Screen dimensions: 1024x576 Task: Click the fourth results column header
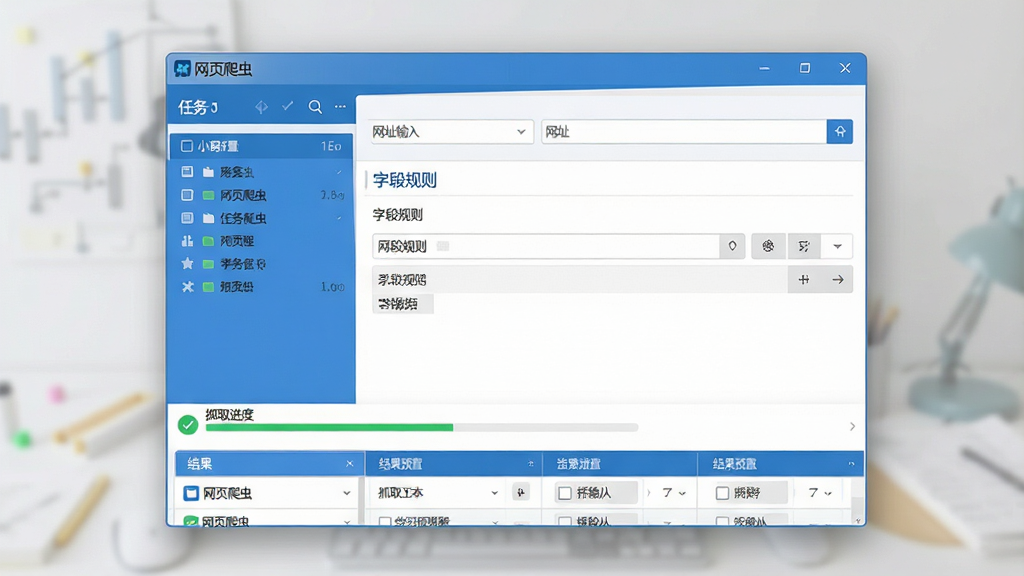point(780,464)
